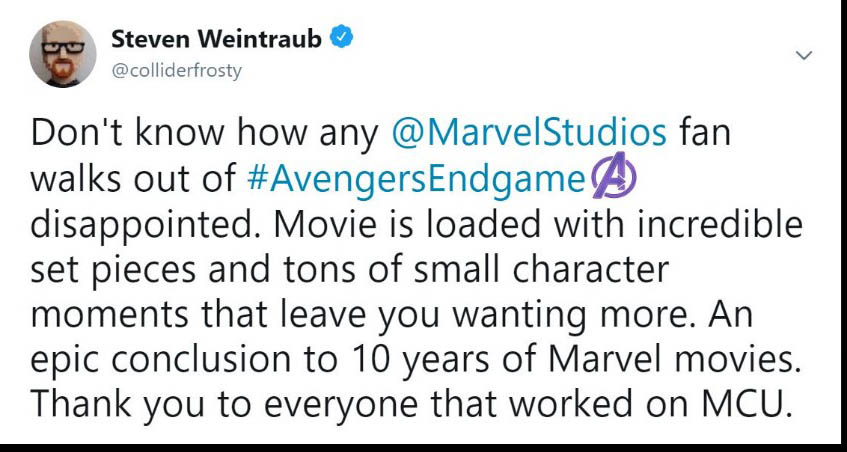Click the word "fan" after the Marvel mention
The height and width of the screenshot is (452, 847).
tap(709, 133)
